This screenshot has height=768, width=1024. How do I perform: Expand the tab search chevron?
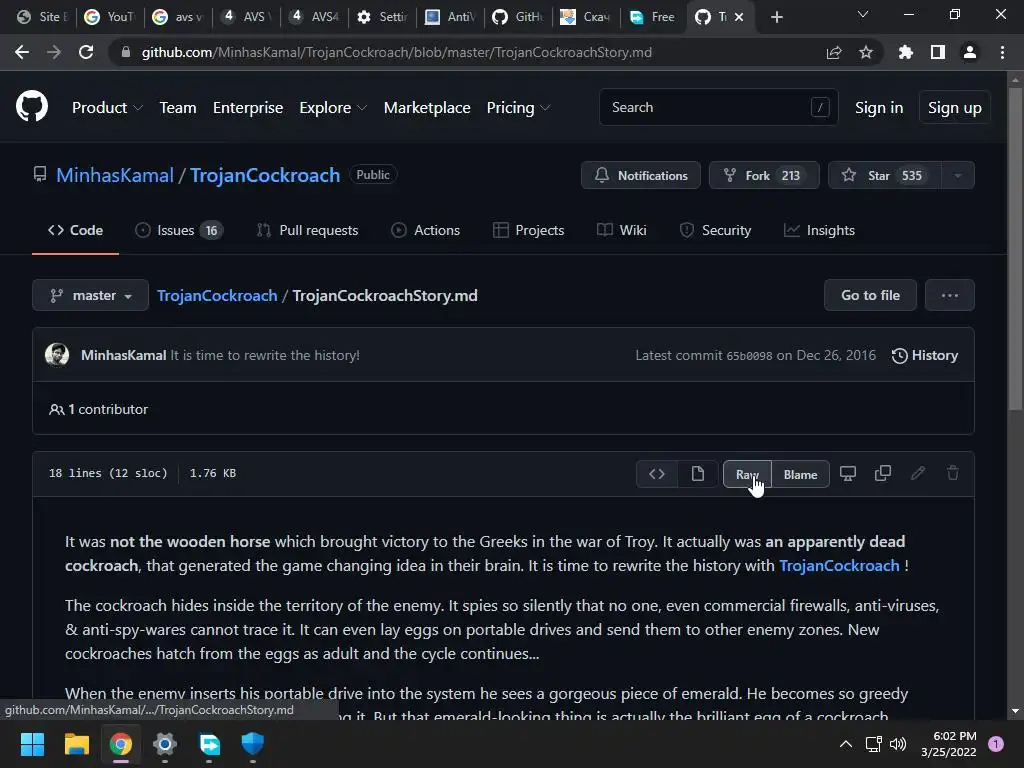pos(863,14)
